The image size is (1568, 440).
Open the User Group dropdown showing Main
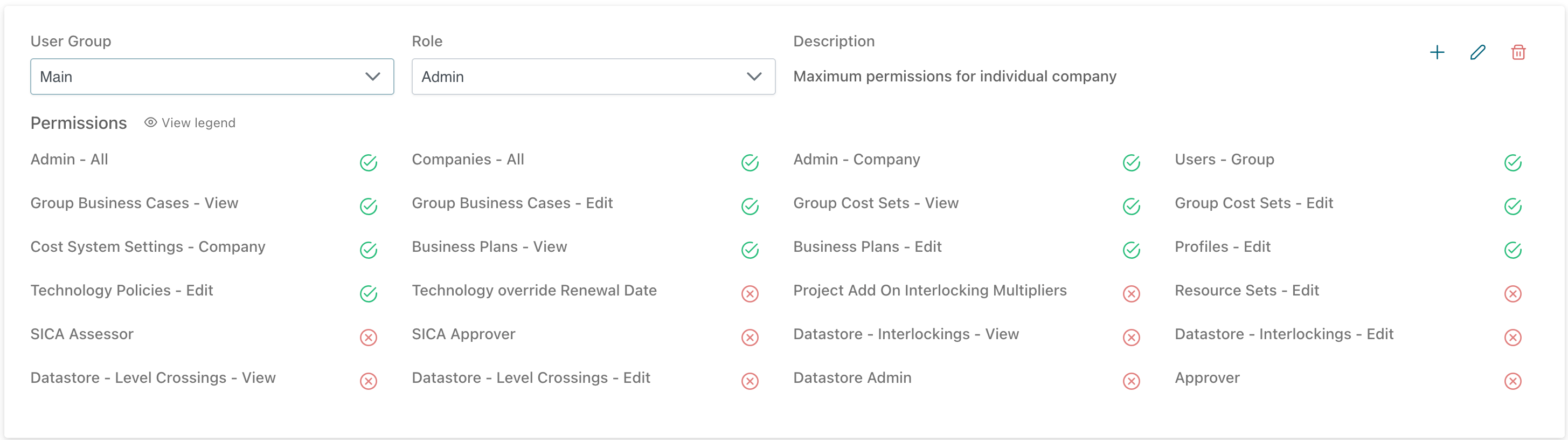[x=211, y=77]
